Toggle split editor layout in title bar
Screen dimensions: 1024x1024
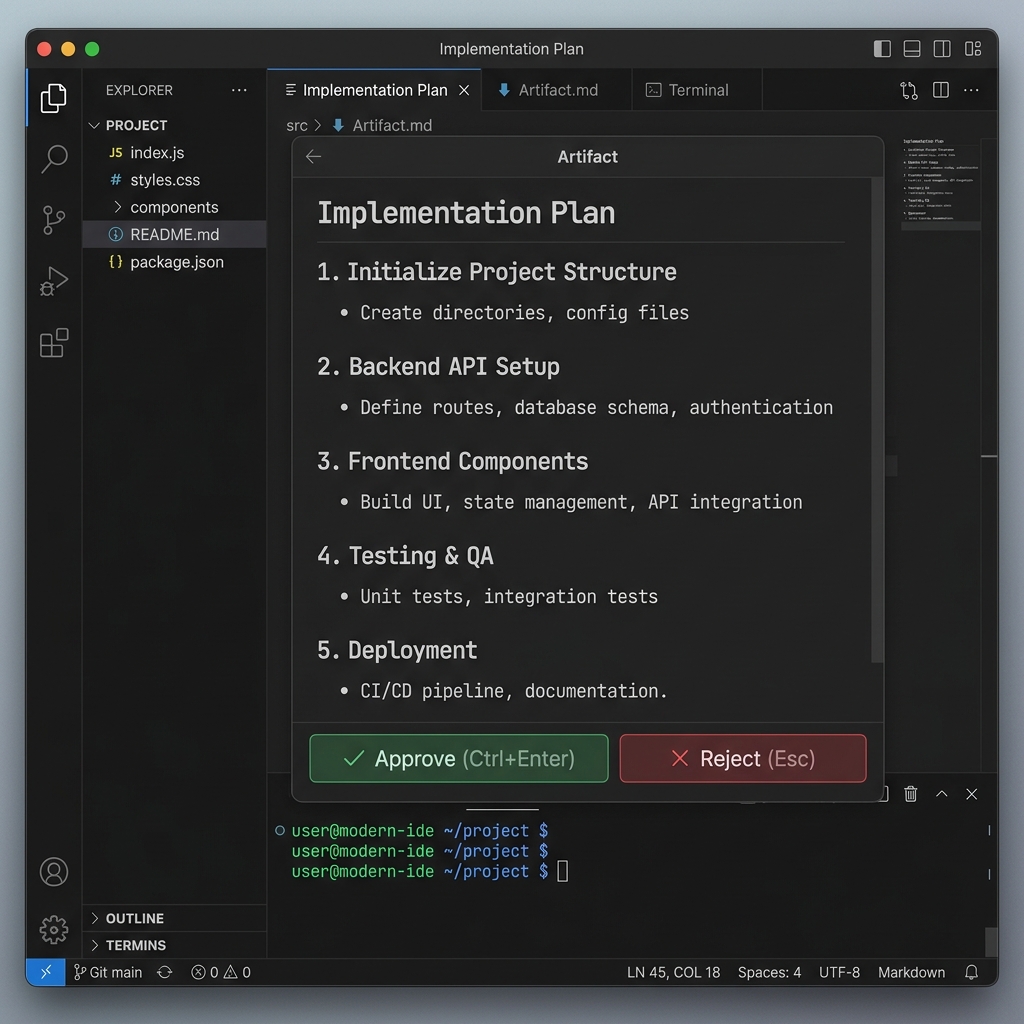(x=942, y=49)
